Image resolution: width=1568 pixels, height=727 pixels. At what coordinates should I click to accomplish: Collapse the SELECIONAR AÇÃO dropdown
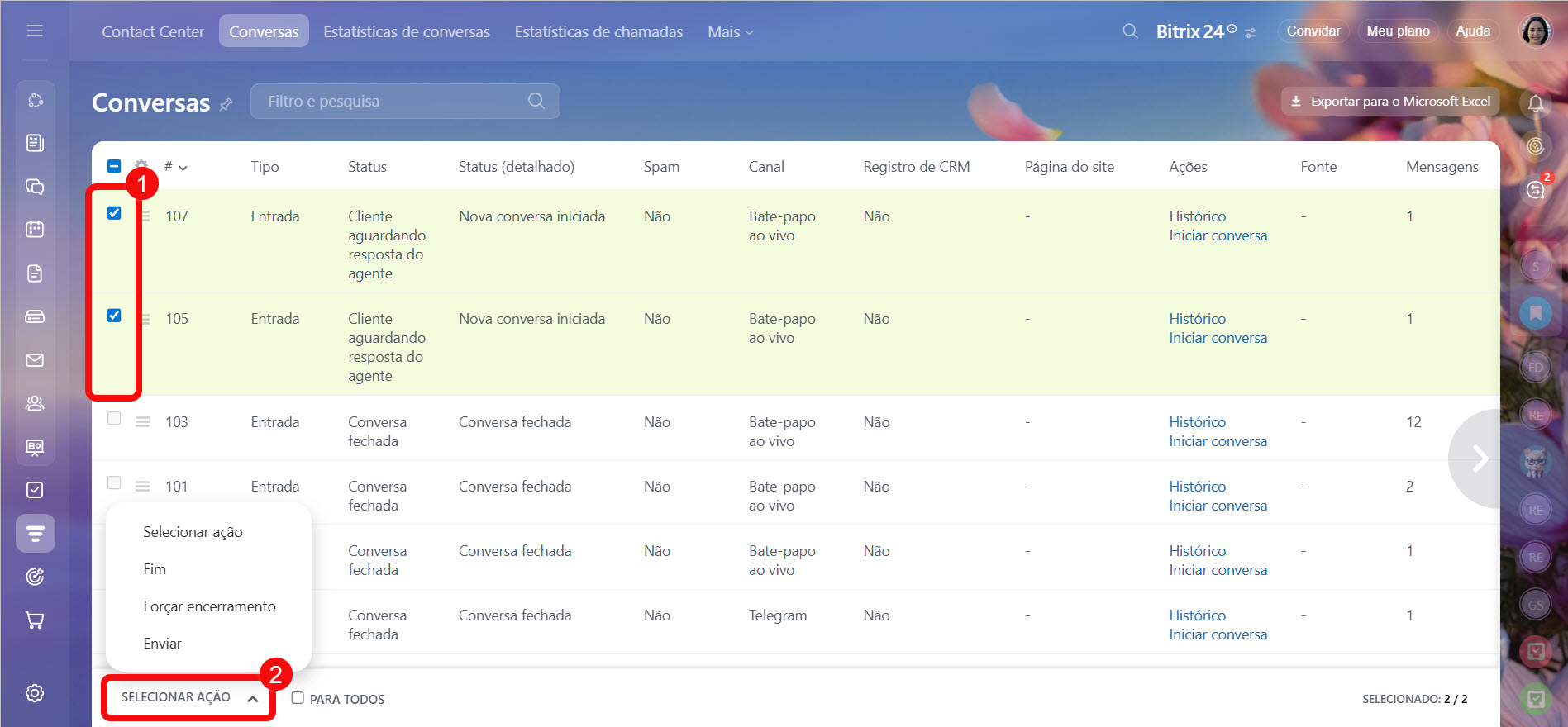(x=189, y=697)
